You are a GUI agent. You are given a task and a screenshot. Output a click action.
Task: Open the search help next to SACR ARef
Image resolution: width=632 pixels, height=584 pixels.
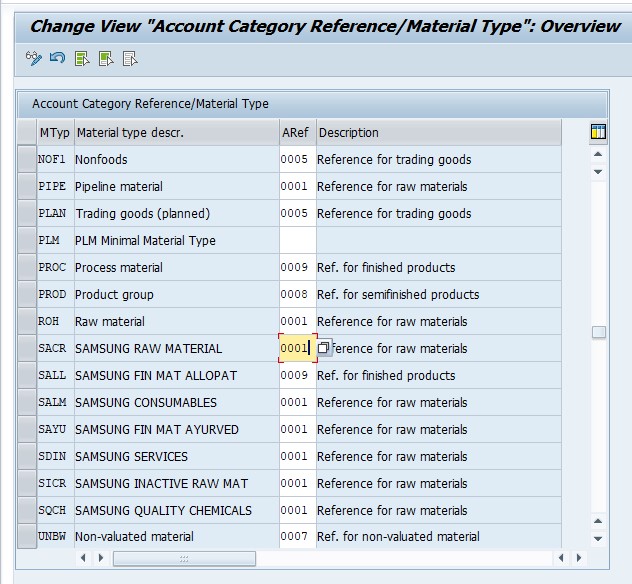point(324,348)
